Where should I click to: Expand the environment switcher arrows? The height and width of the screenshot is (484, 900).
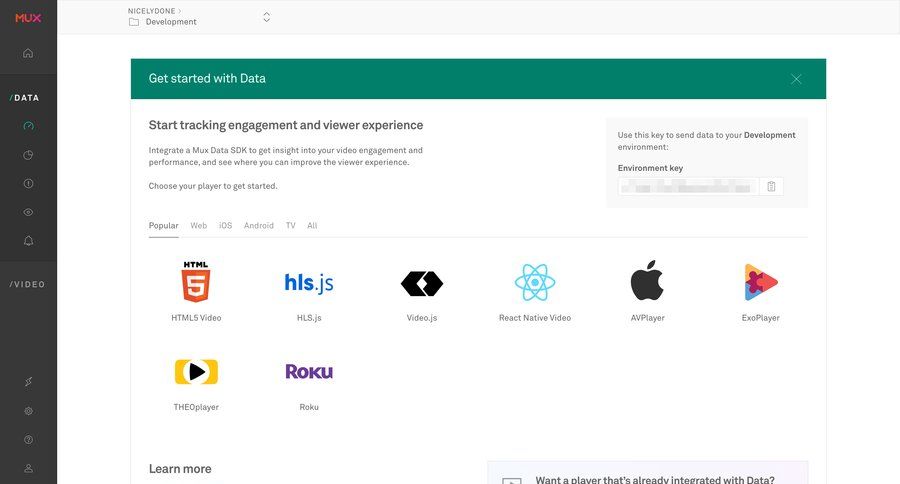(266, 17)
